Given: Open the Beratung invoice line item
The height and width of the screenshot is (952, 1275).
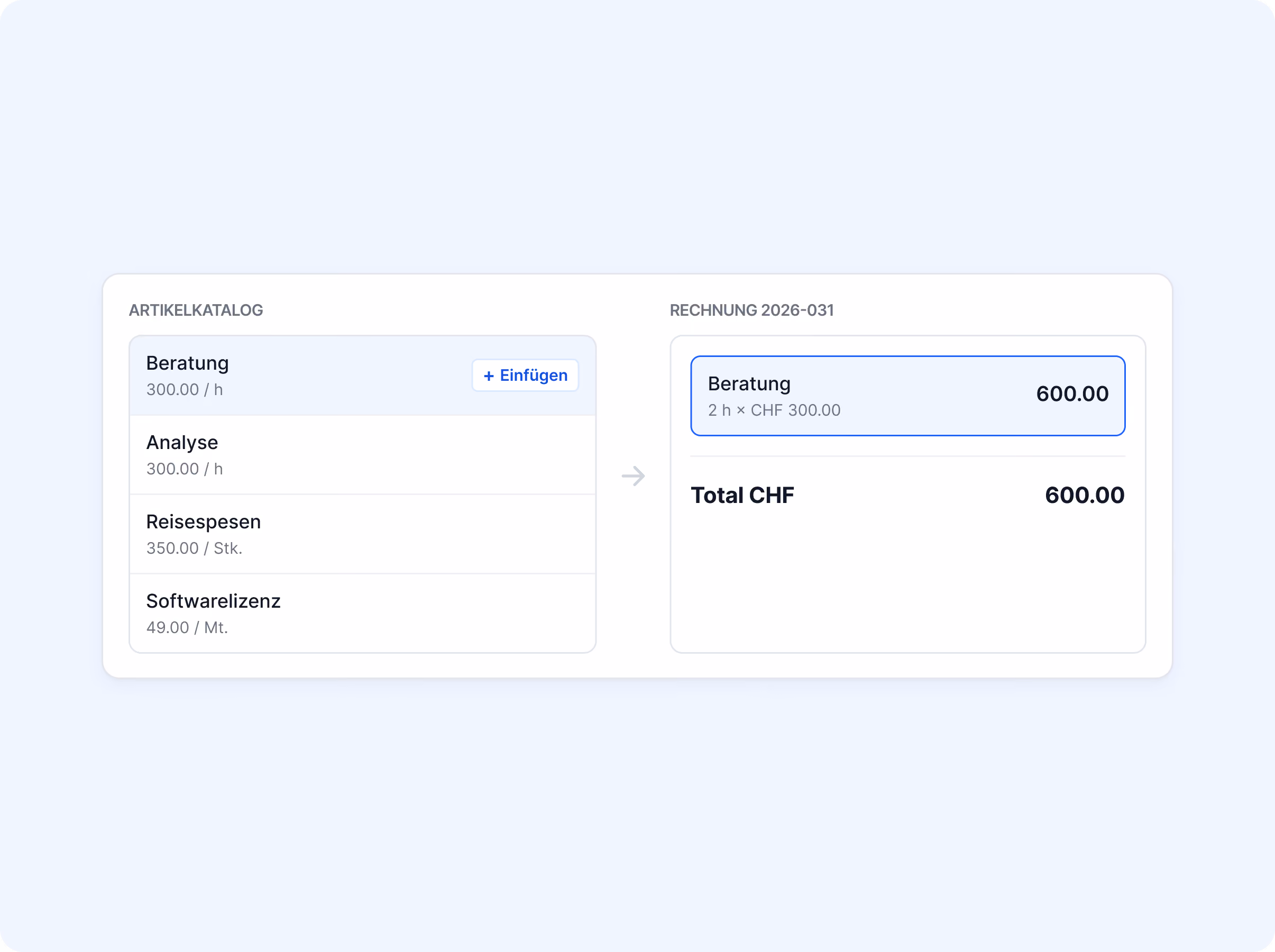Looking at the screenshot, I should pyautogui.click(x=907, y=396).
